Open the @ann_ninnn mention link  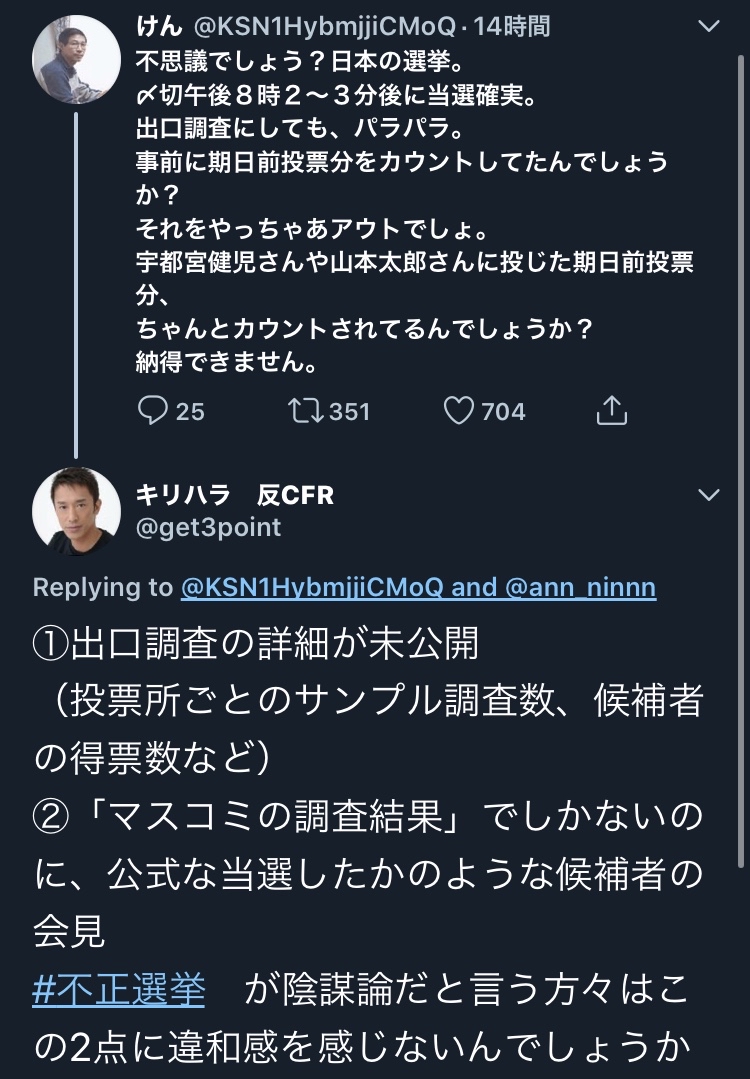tap(582, 587)
